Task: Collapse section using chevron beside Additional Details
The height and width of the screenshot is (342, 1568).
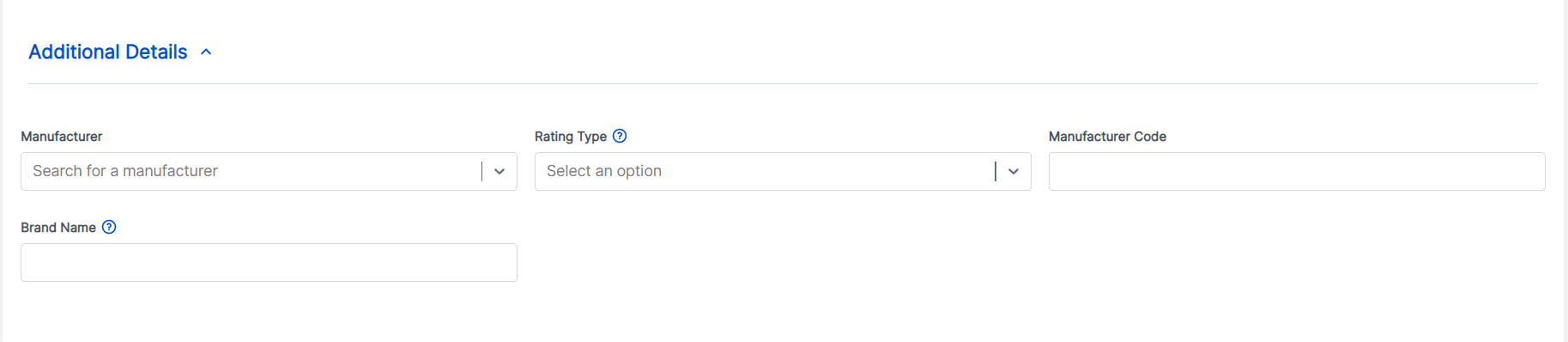Action: [x=206, y=52]
